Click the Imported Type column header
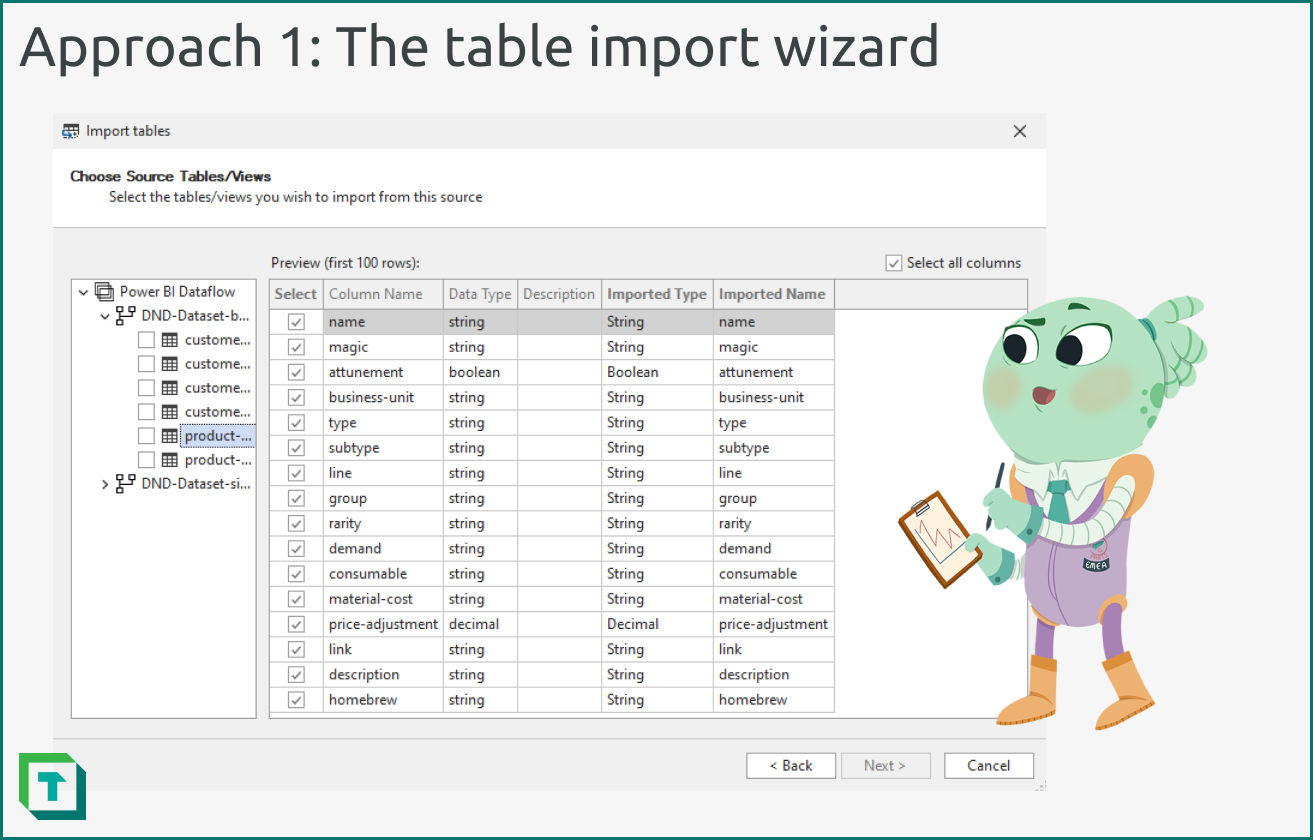Screen dimensions: 1313x840 point(656,293)
